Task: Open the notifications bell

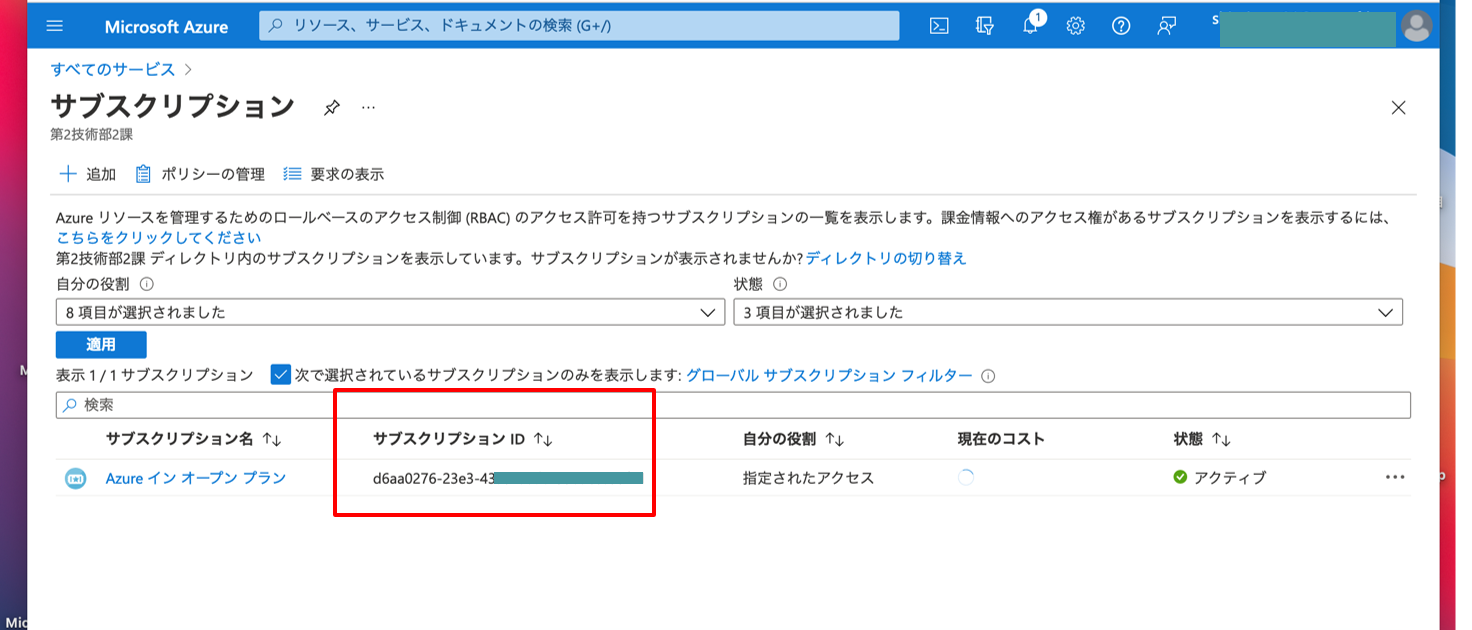Action: pos(1031,26)
